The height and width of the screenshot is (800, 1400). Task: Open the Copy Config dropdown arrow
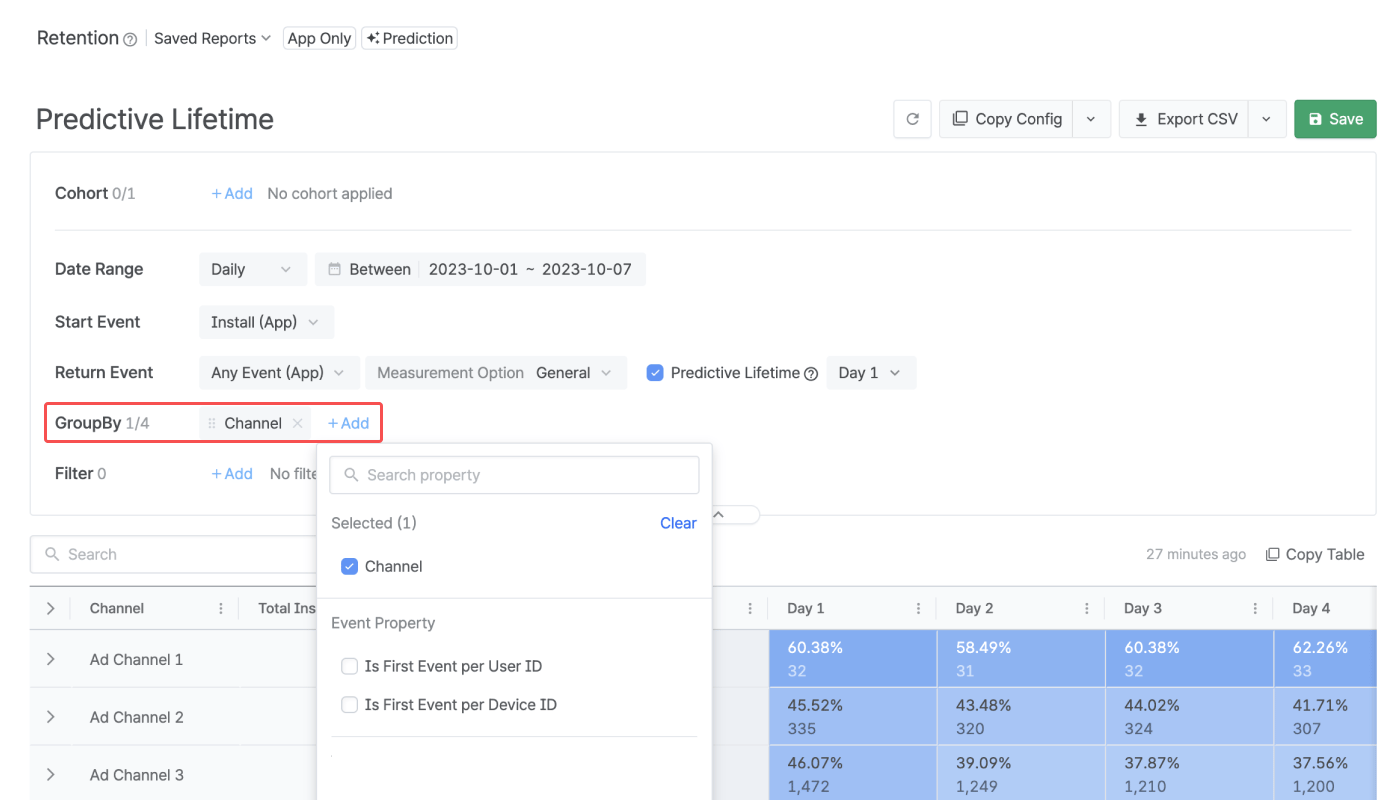point(1091,119)
